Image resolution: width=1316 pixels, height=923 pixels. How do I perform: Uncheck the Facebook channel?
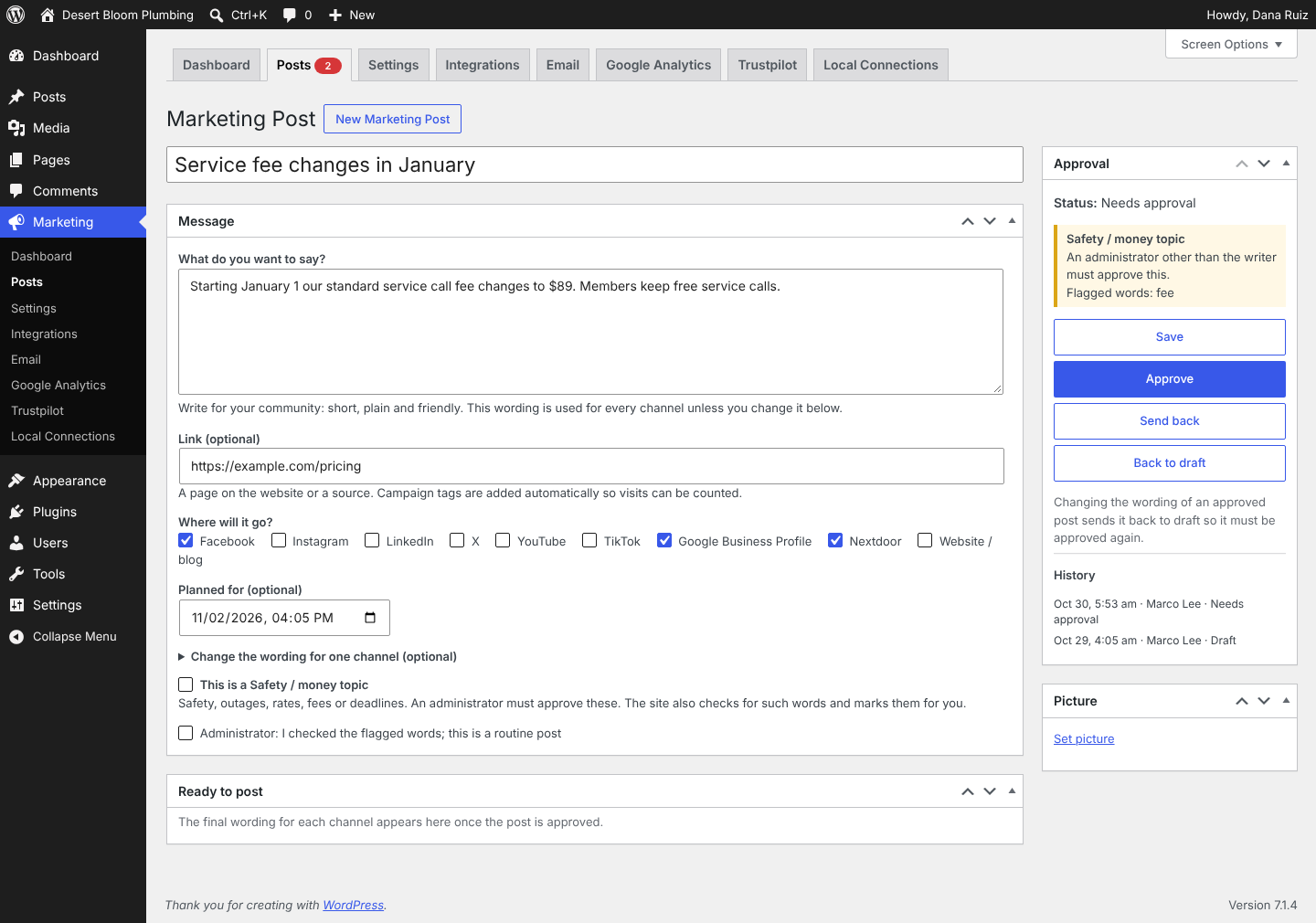(186, 540)
